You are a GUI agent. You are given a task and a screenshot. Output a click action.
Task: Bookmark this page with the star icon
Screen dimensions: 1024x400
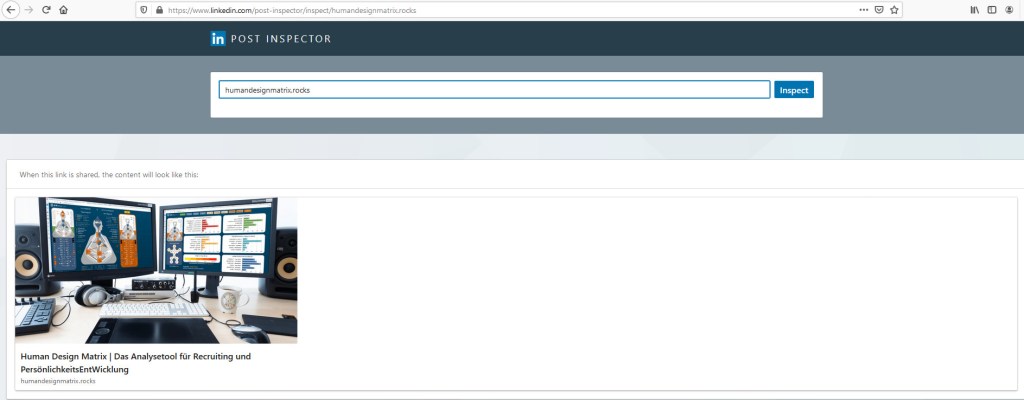(895, 10)
